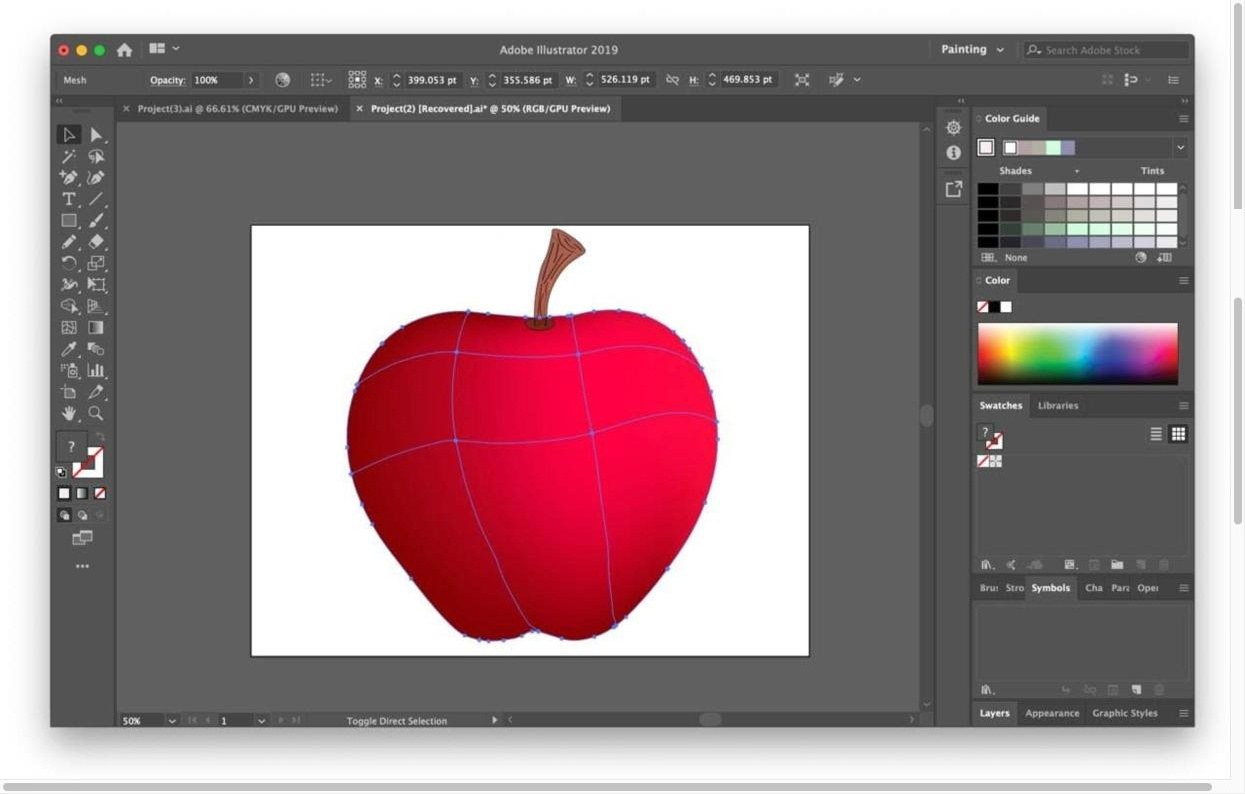Screen dimensions: 1245x794
Task: Swap fill and stroke arrows
Action: coord(99,437)
